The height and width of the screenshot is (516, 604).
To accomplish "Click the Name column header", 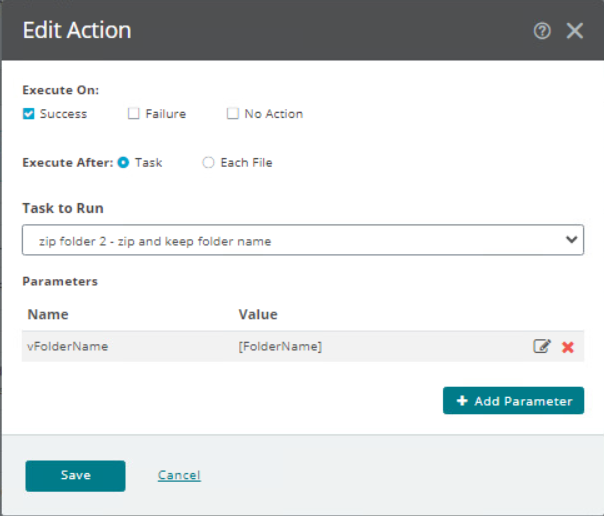I will pos(48,314).
